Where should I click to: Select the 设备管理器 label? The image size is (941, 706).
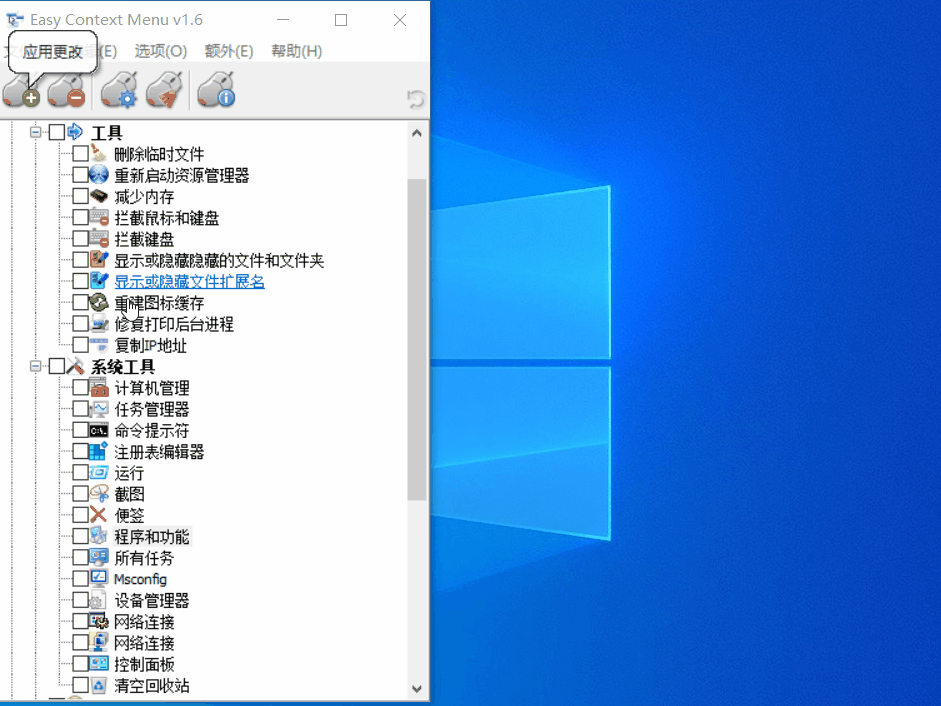(152, 600)
